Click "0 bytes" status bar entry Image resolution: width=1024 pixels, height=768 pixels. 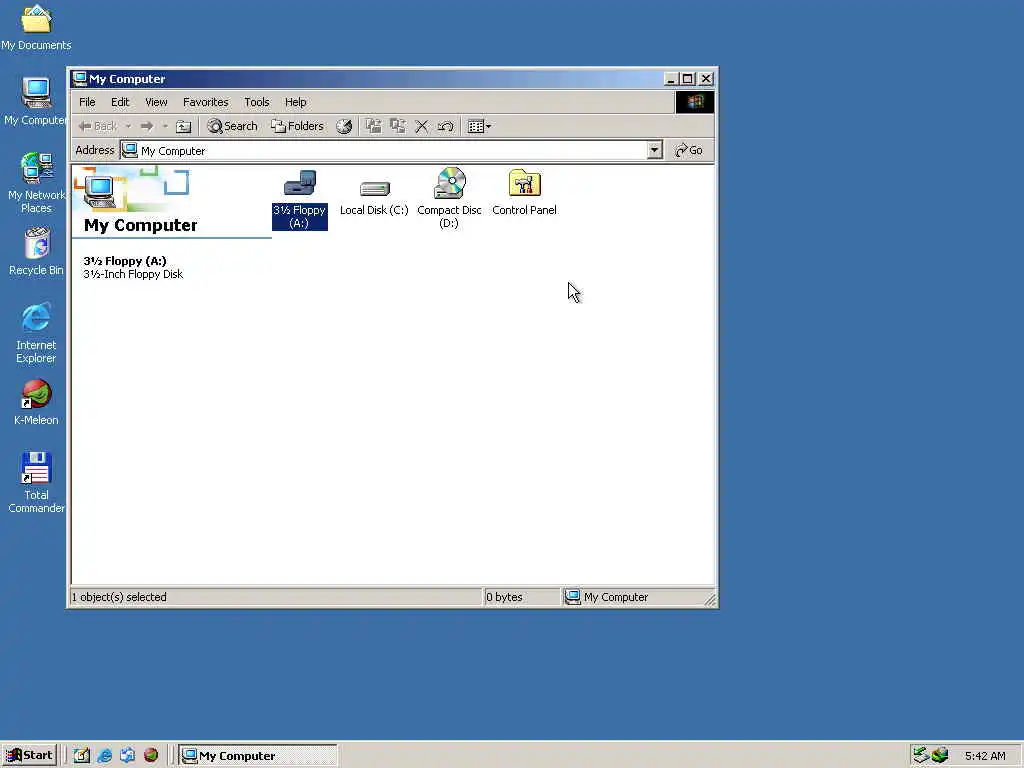(504, 597)
